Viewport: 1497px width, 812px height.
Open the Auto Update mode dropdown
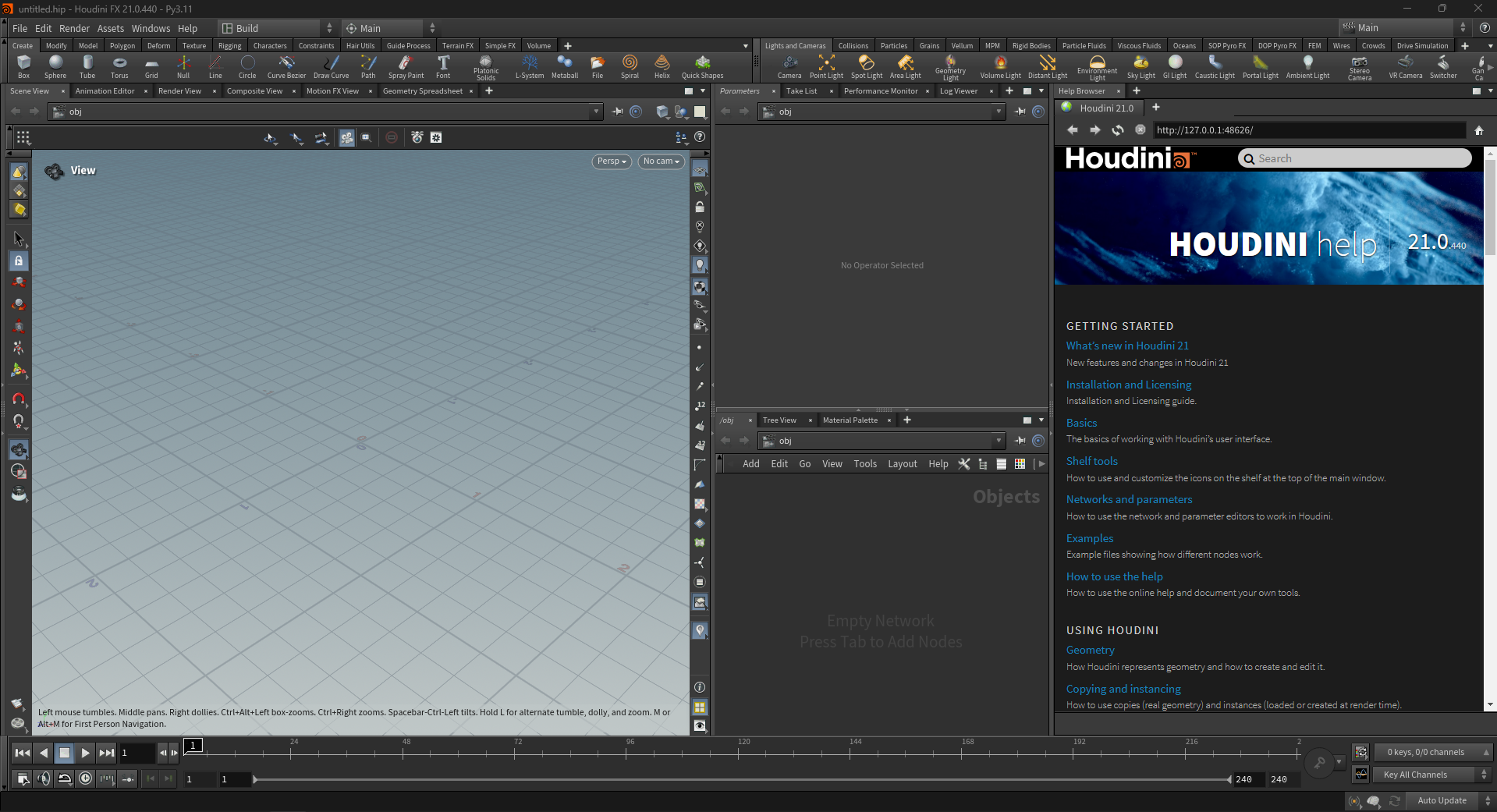1451,800
